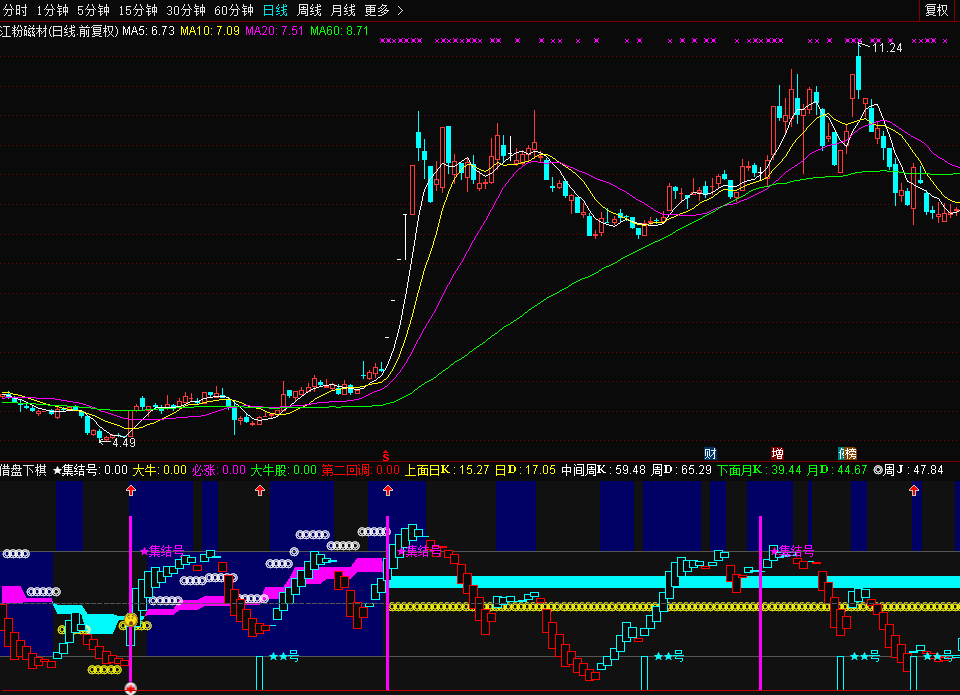Click the MA60 green average label
The image size is (960, 695).
pyautogui.click(x=340, y=31)
